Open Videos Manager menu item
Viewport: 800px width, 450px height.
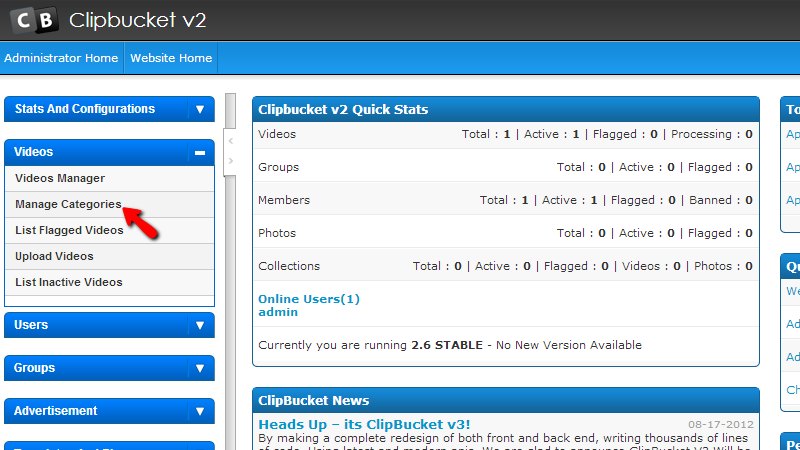point(109,179)
